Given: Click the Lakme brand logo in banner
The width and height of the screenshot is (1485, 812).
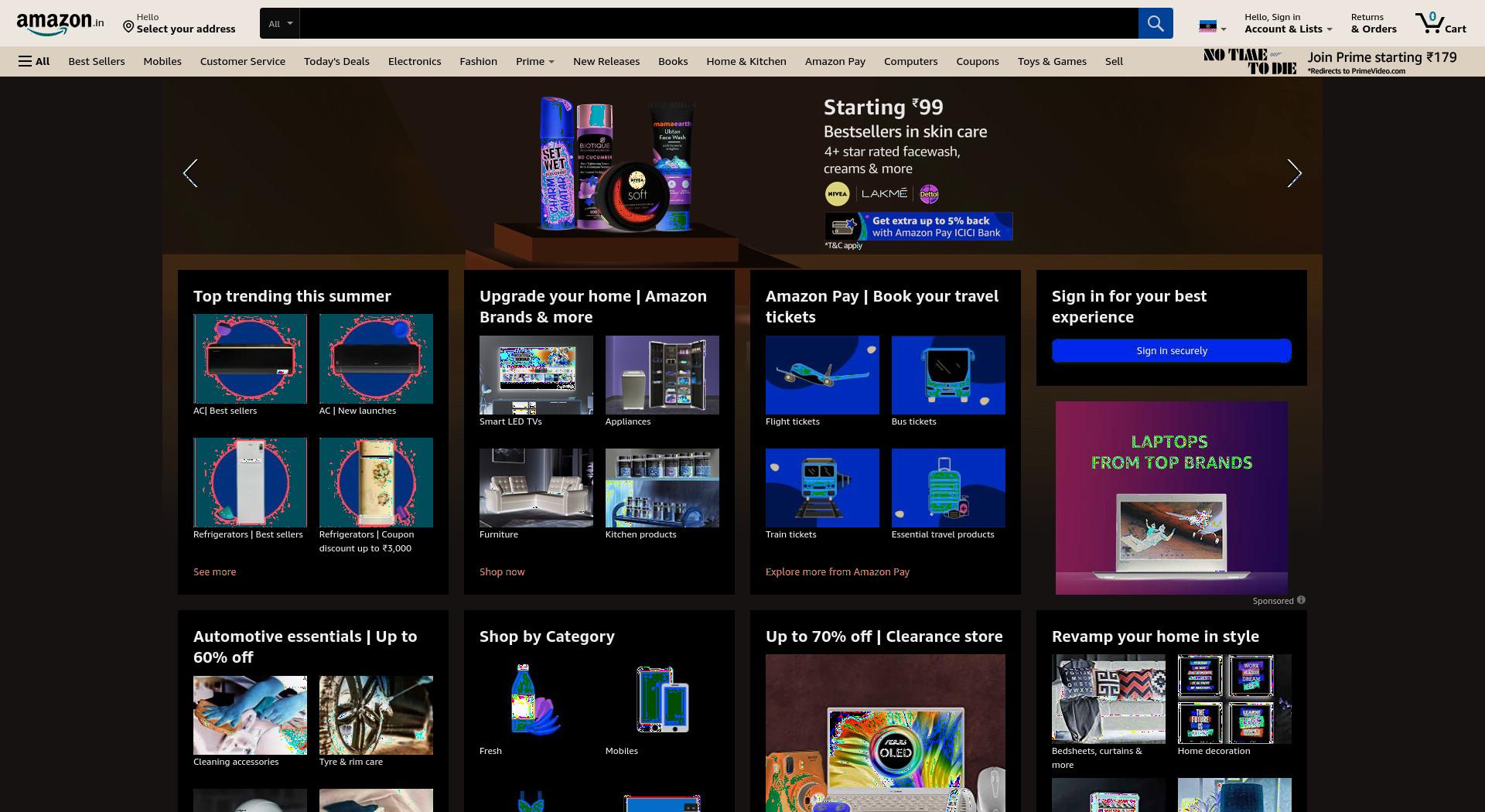Looking at the screenshot, I should point(884,193).
